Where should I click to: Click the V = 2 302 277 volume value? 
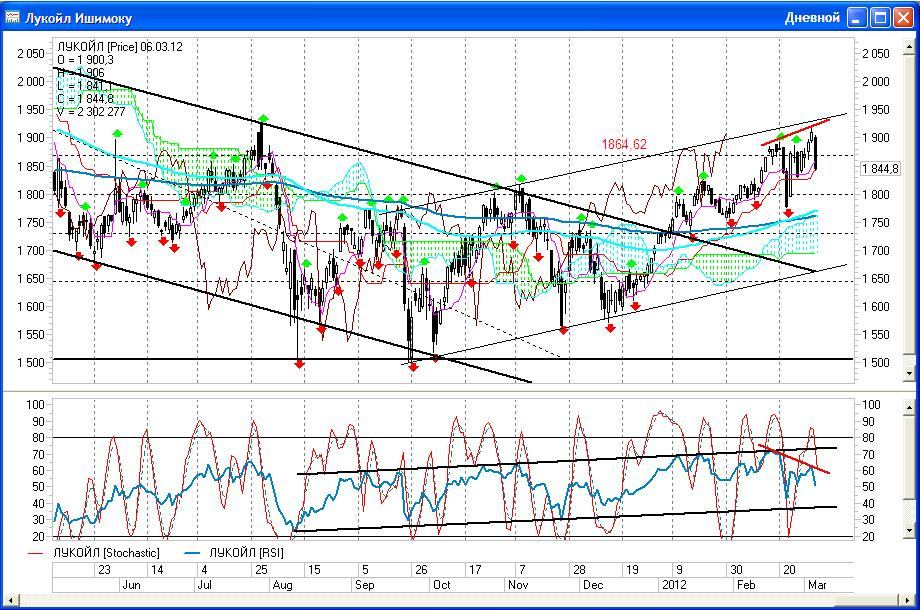coord(91,111)
